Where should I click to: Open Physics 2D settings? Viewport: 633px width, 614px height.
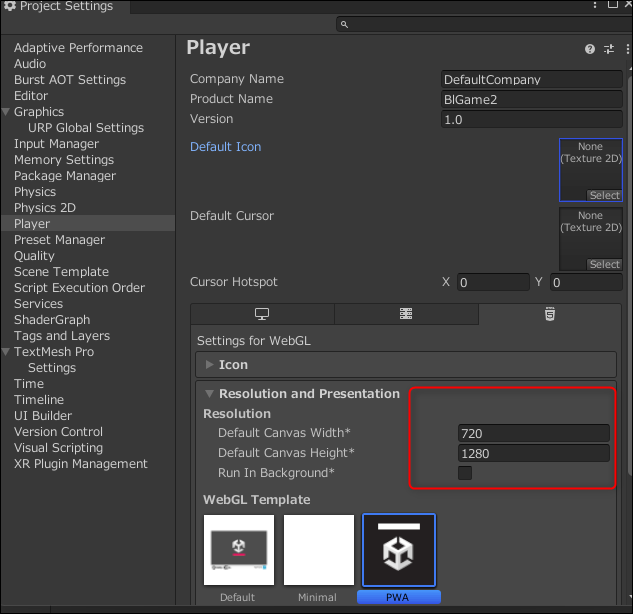45,208
